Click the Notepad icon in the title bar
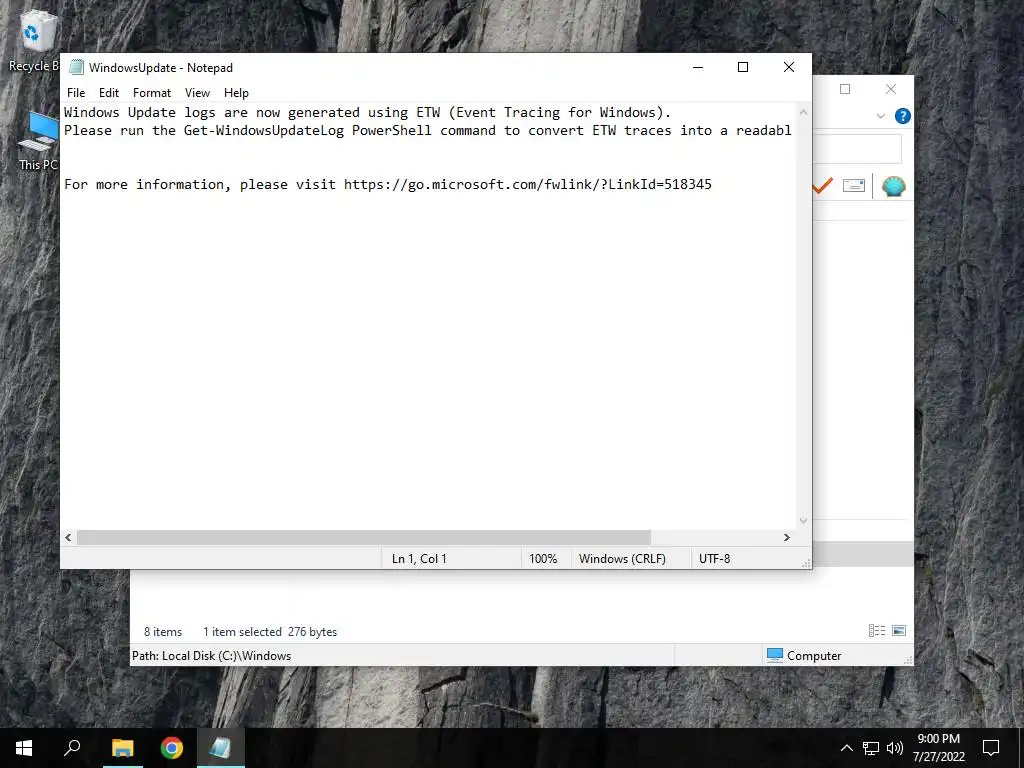The height and width of the screenshot is (768, 1024). [76, 67]
